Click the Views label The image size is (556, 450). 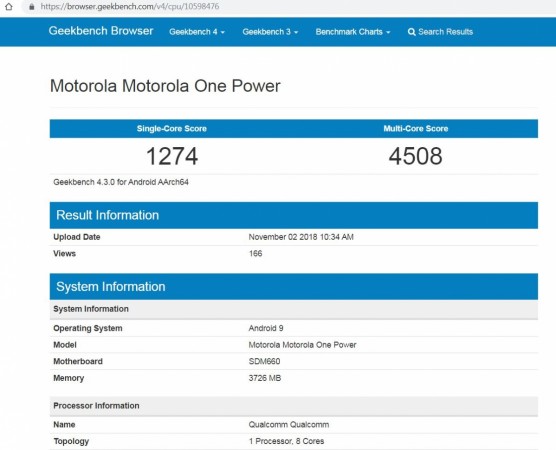[65, 254]
